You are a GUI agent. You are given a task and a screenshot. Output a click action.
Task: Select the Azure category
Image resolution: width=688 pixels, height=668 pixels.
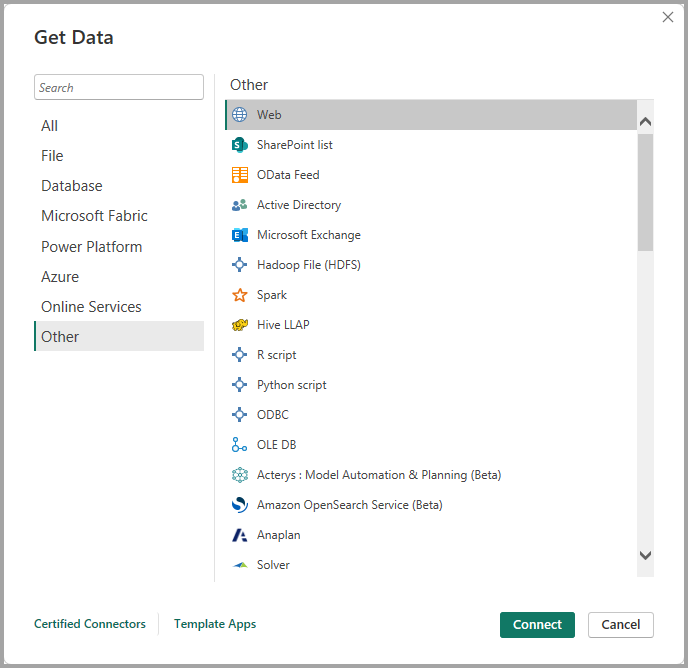point(60,277)
